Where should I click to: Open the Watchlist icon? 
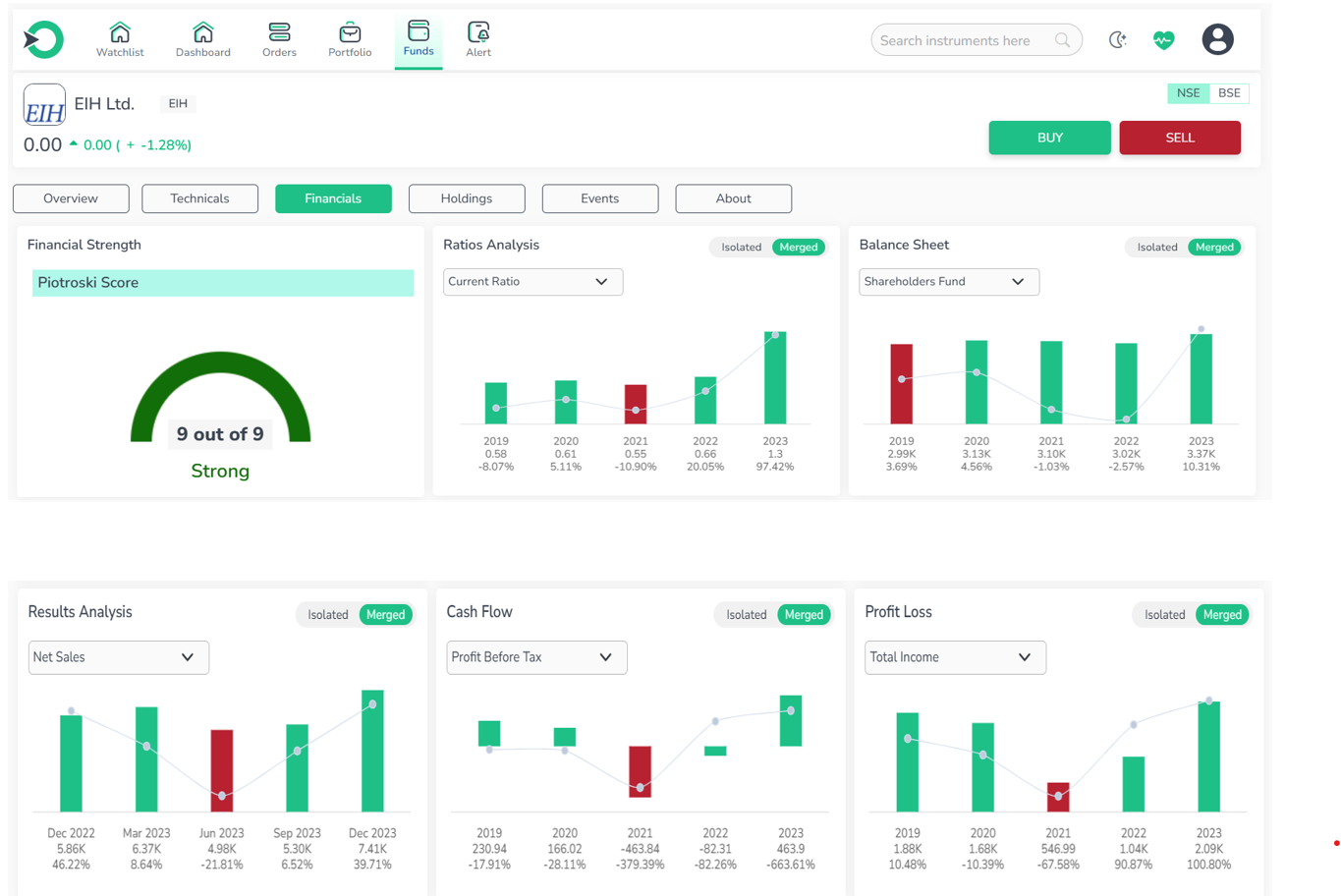click(x=120, y=31)
